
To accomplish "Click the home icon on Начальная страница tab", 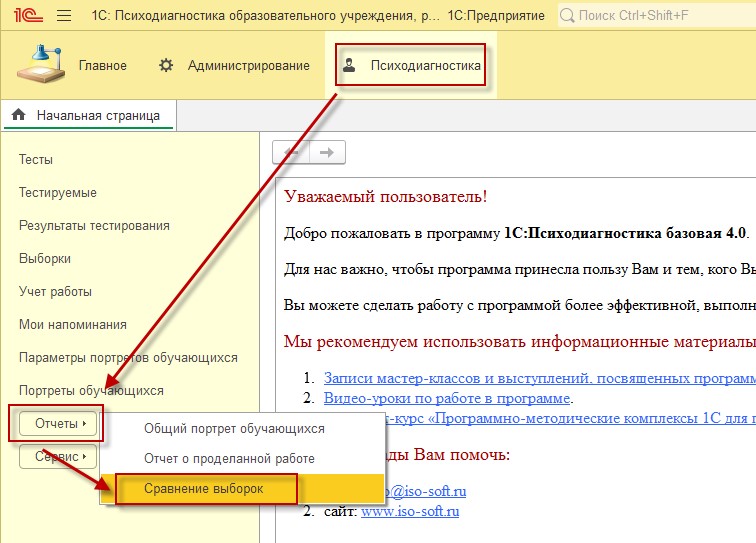I will pyautogui.click(x=19, y=115).
